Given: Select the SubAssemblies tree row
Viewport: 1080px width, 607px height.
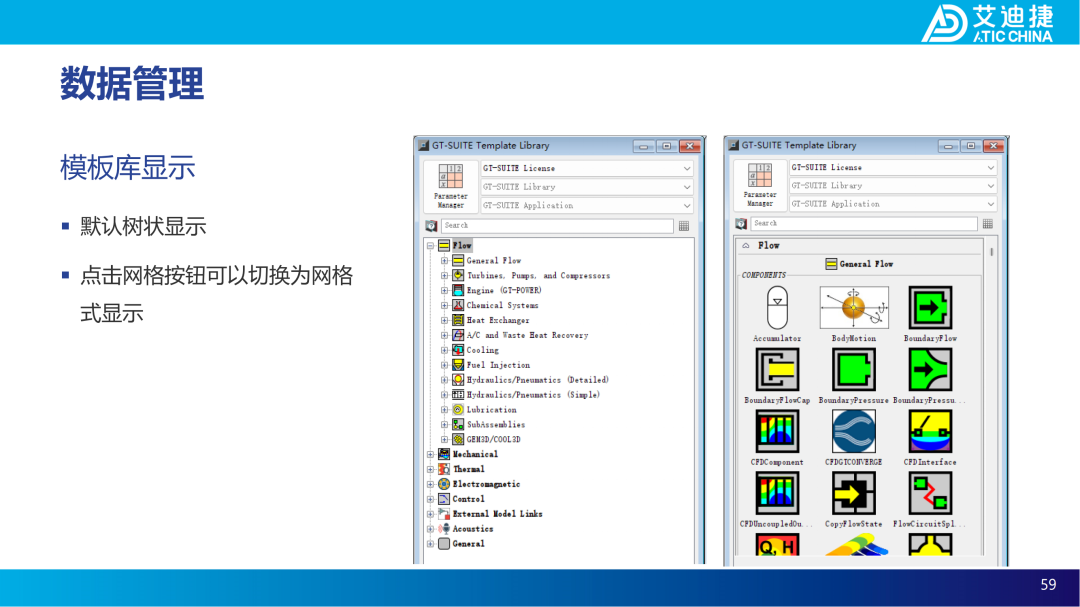Looking at the screenshot, I should coord(488,424).
